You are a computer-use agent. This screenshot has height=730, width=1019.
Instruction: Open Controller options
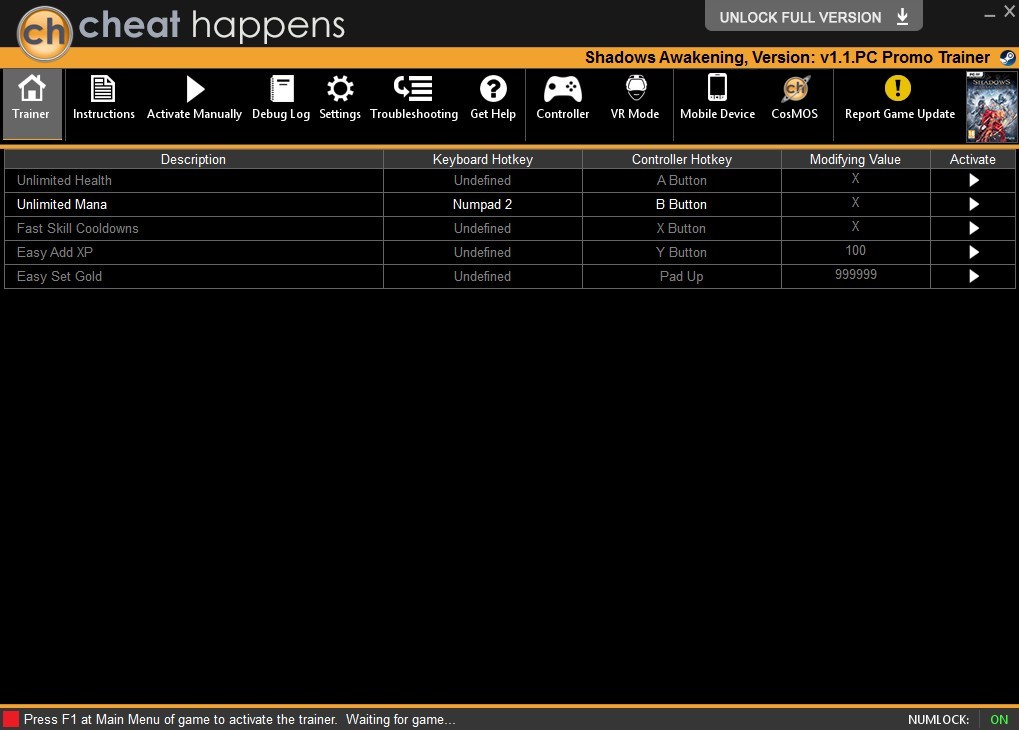[x=563, y=98]
